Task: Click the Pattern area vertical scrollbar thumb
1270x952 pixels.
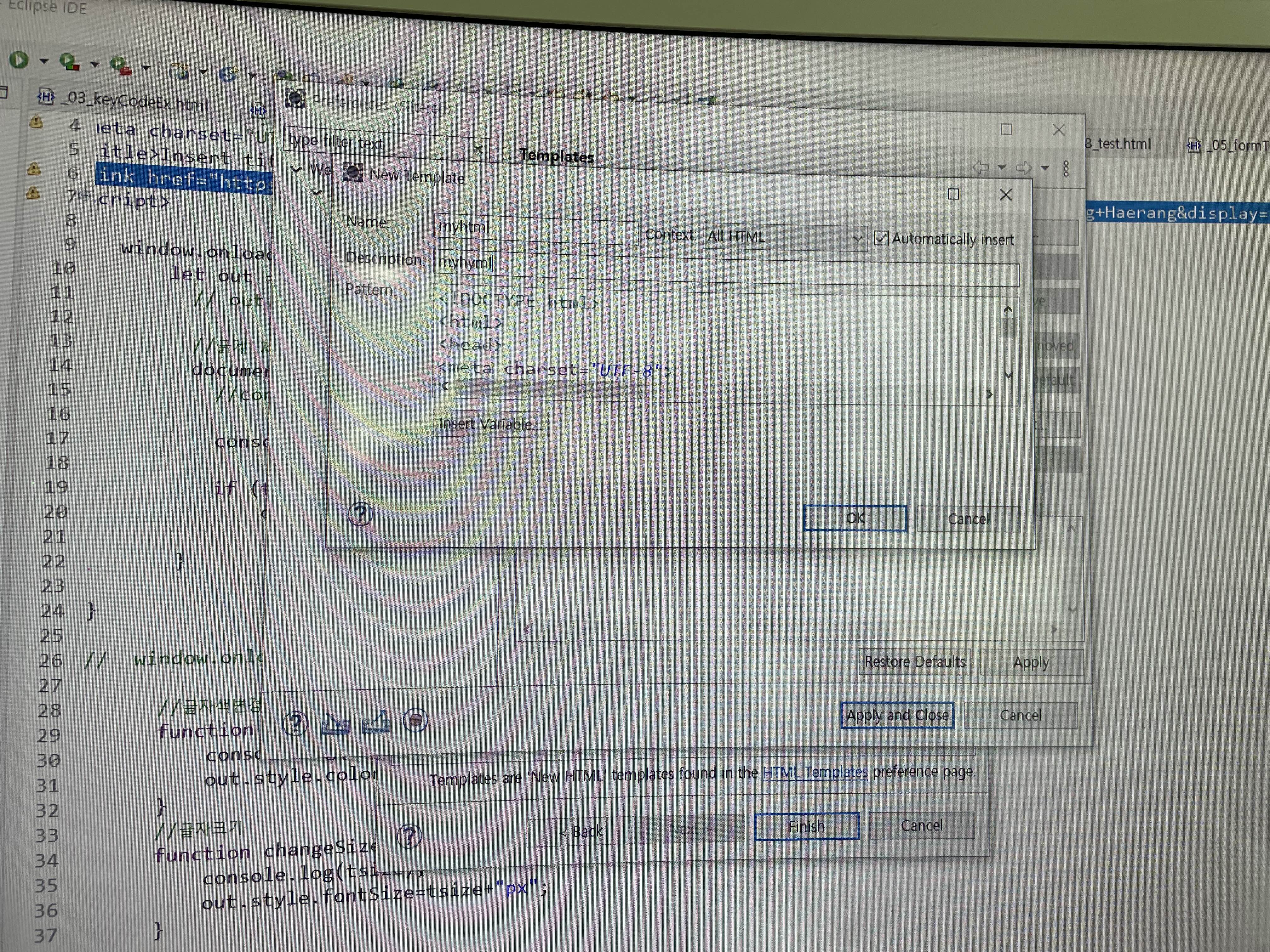Action: pos(1008,328)
